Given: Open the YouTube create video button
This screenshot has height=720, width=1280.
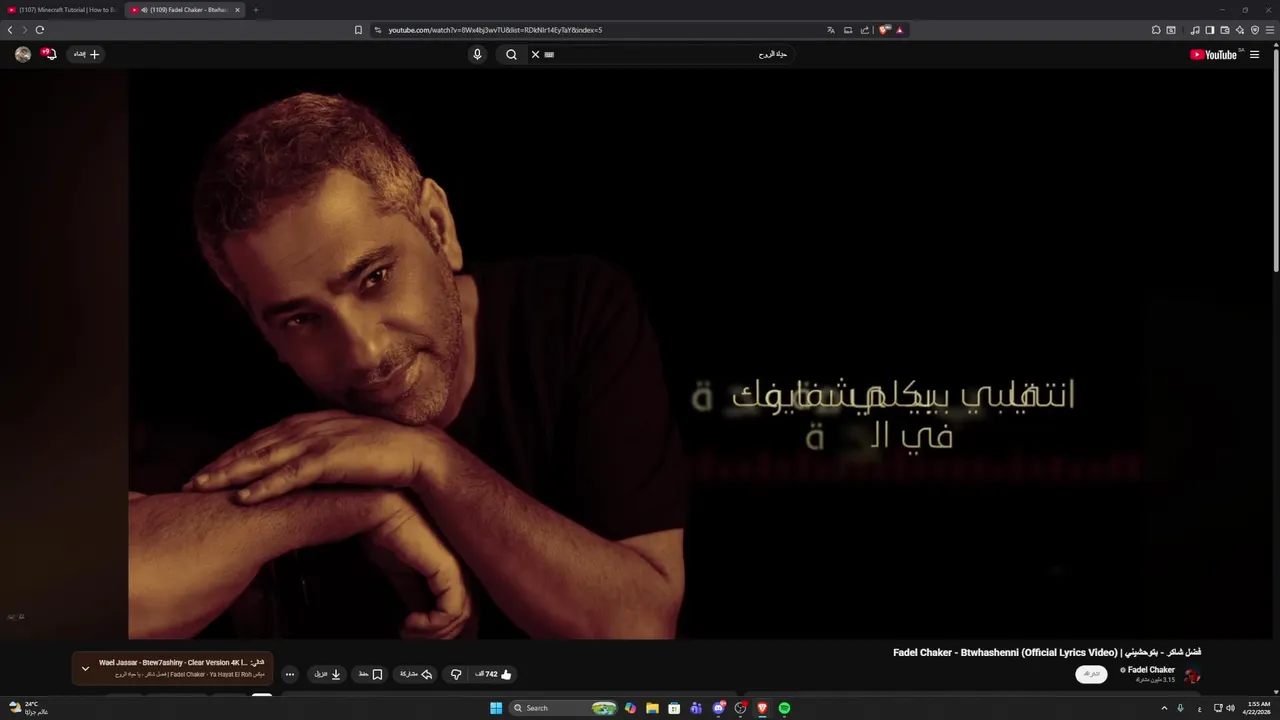Looking at the screenshot, I should (86, 55).
